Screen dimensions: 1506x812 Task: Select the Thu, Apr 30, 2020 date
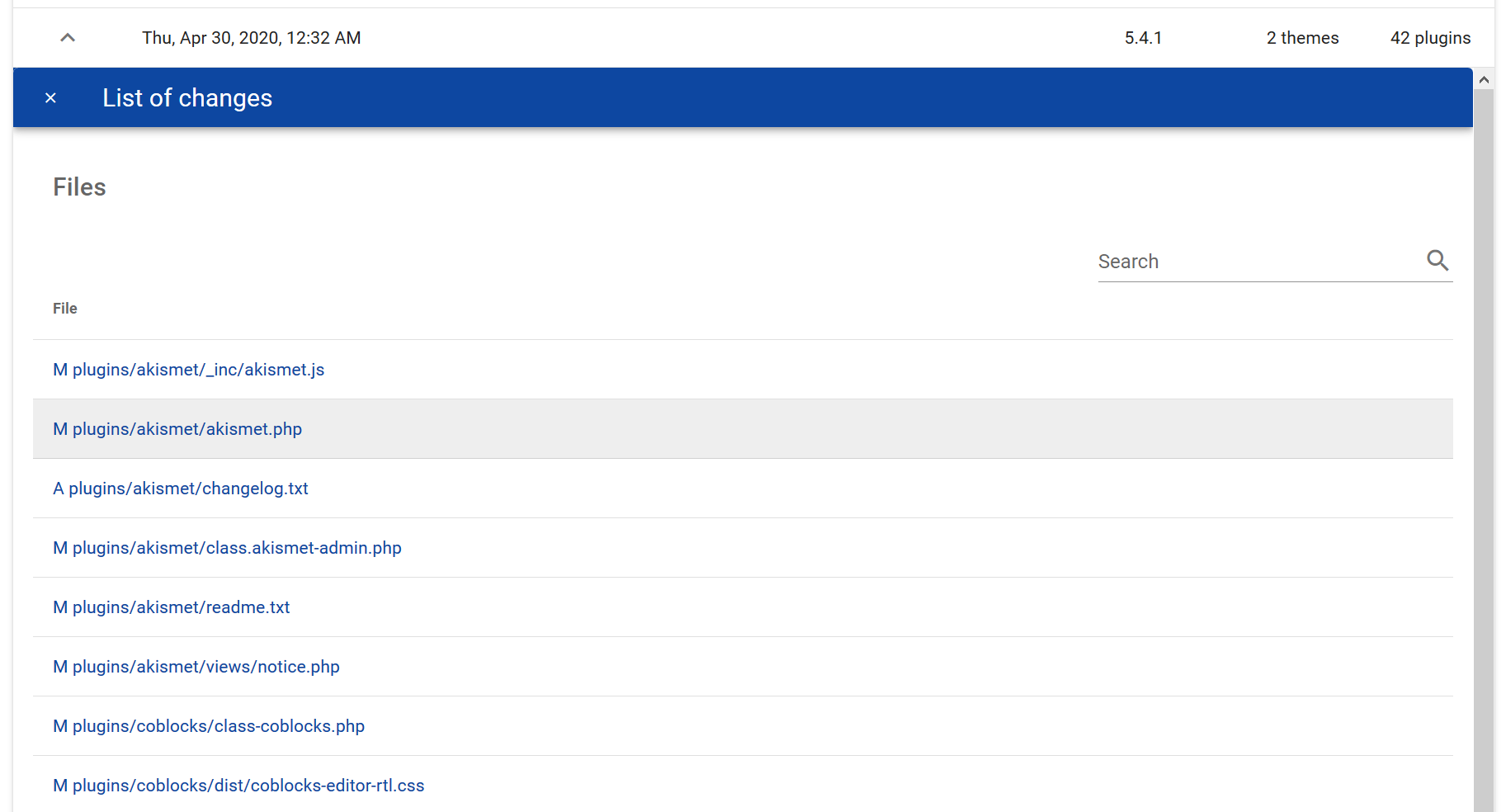tap(251, 38)
